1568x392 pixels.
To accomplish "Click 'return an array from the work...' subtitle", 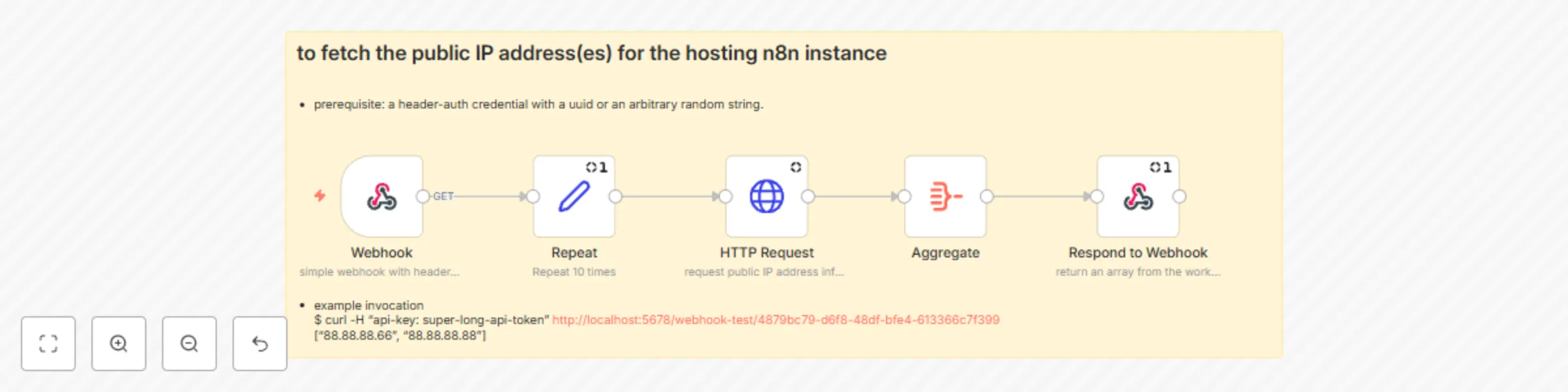I will coord(1138,272).
